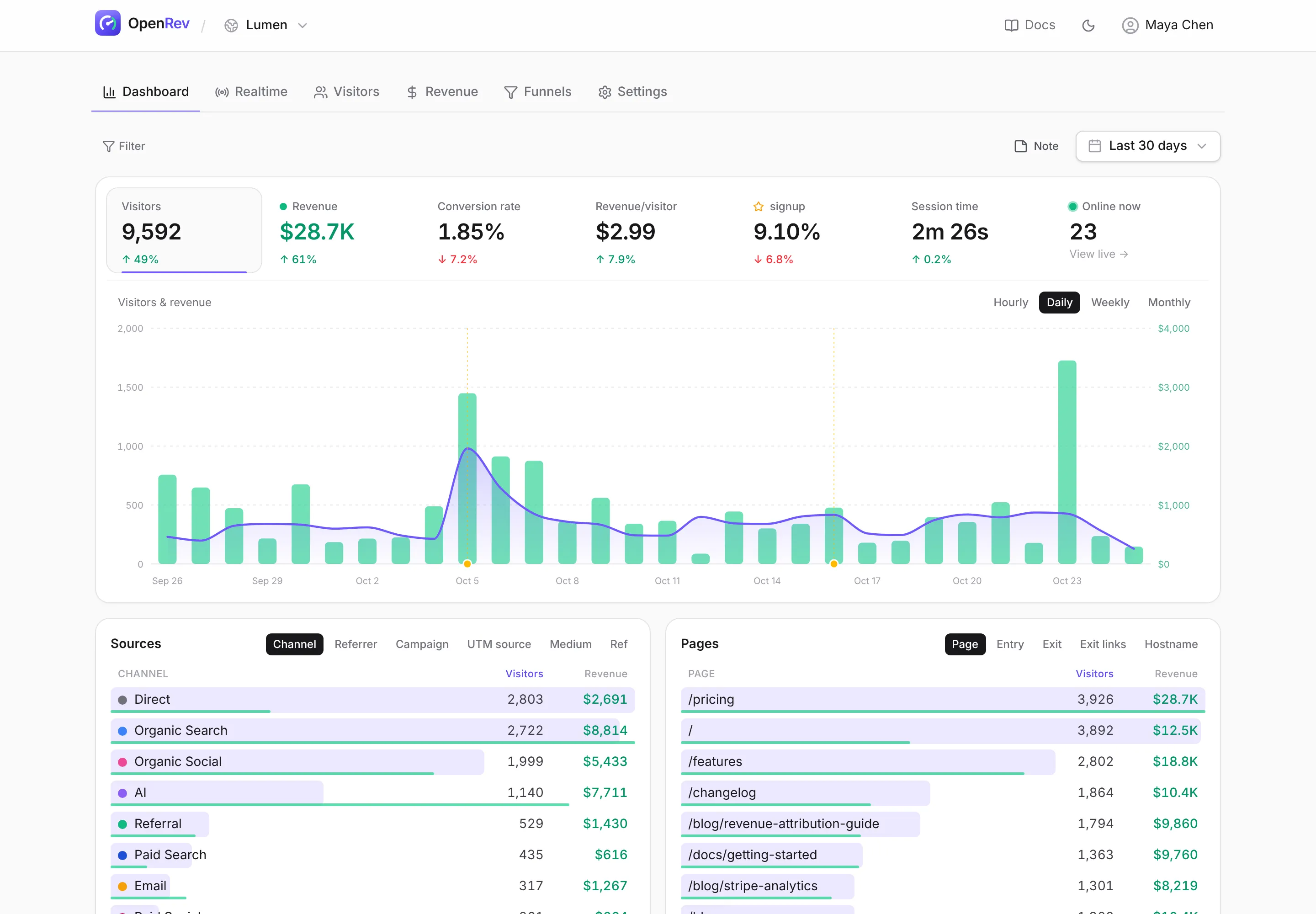Click the Funnels funnel icon
Image resolution: width=1316 pixels, height=914 pixels.
[510, 92]
